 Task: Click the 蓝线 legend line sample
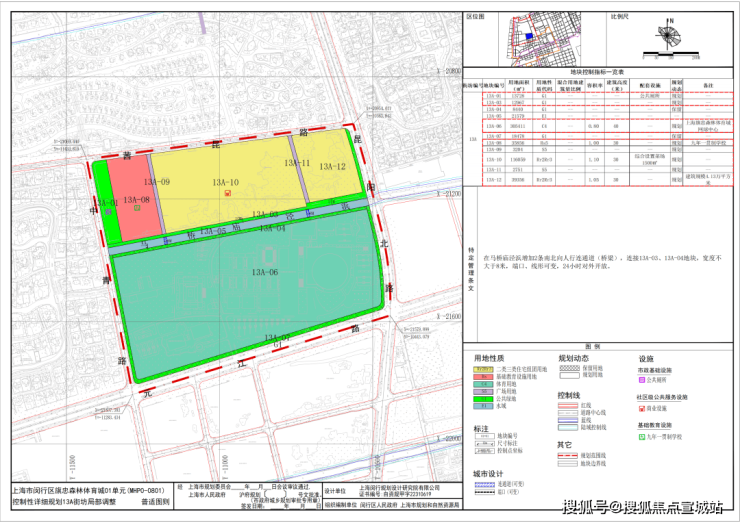pos(568,420)
